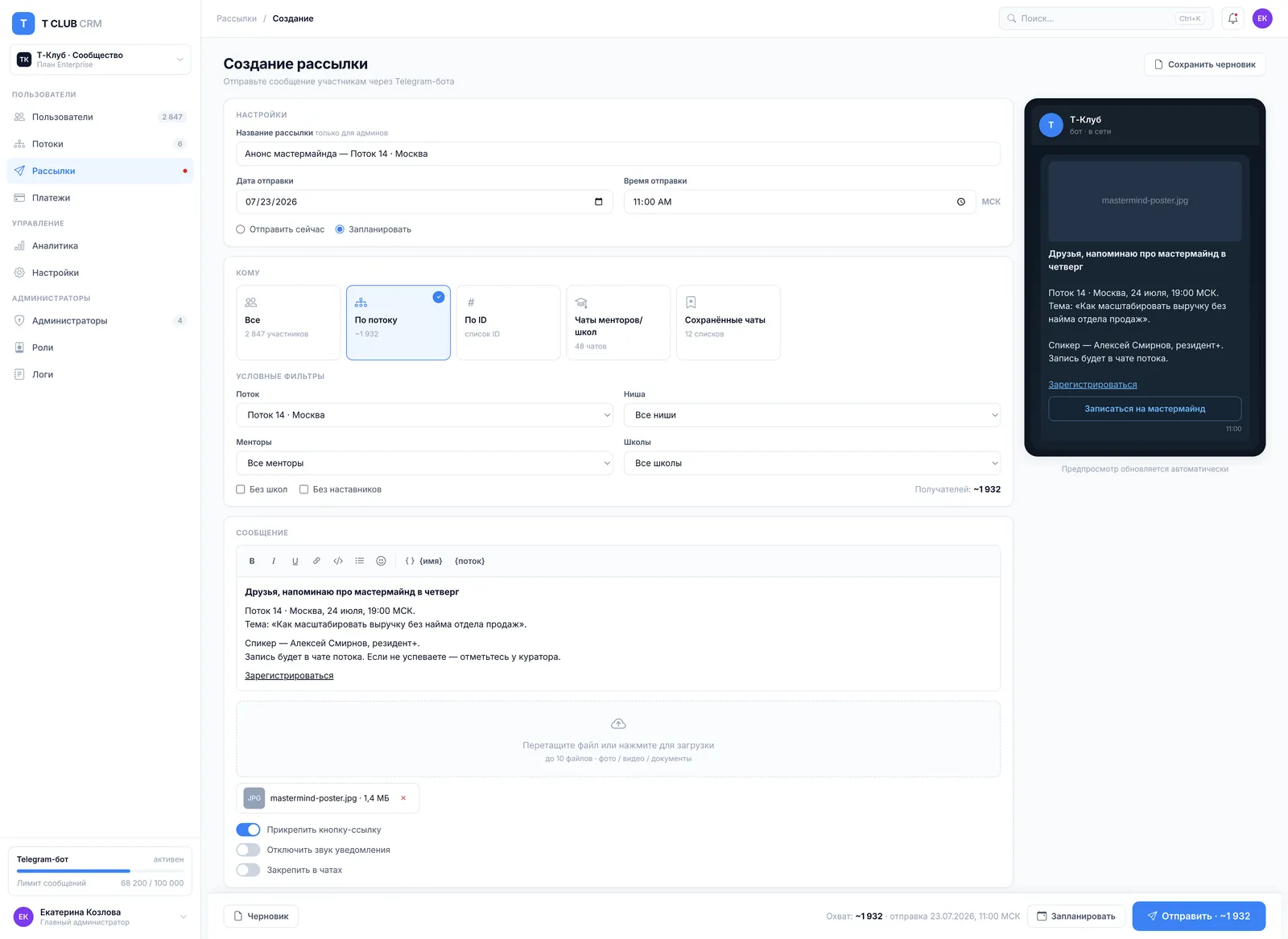Open Аналитика in sidebar
The width and height of the screenshot is (1288, 939).
100,246
